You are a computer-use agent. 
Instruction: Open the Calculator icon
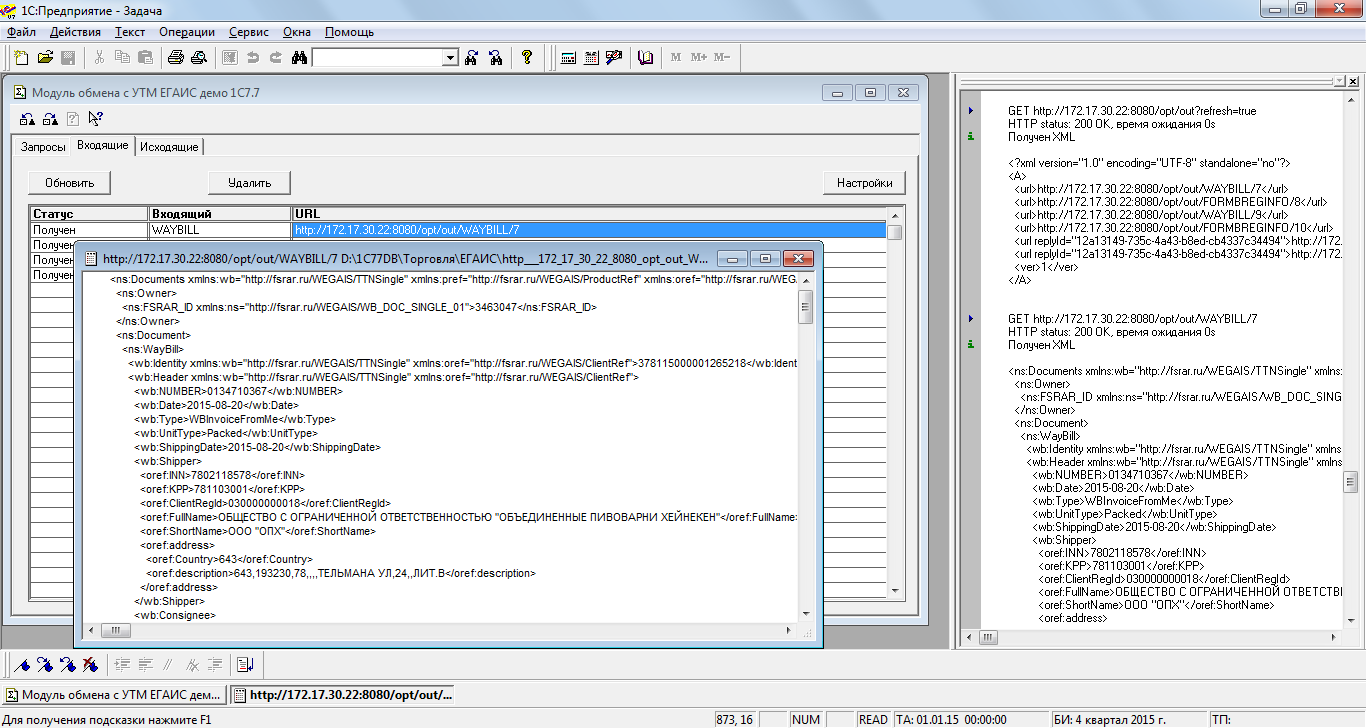tap(568, 57)
